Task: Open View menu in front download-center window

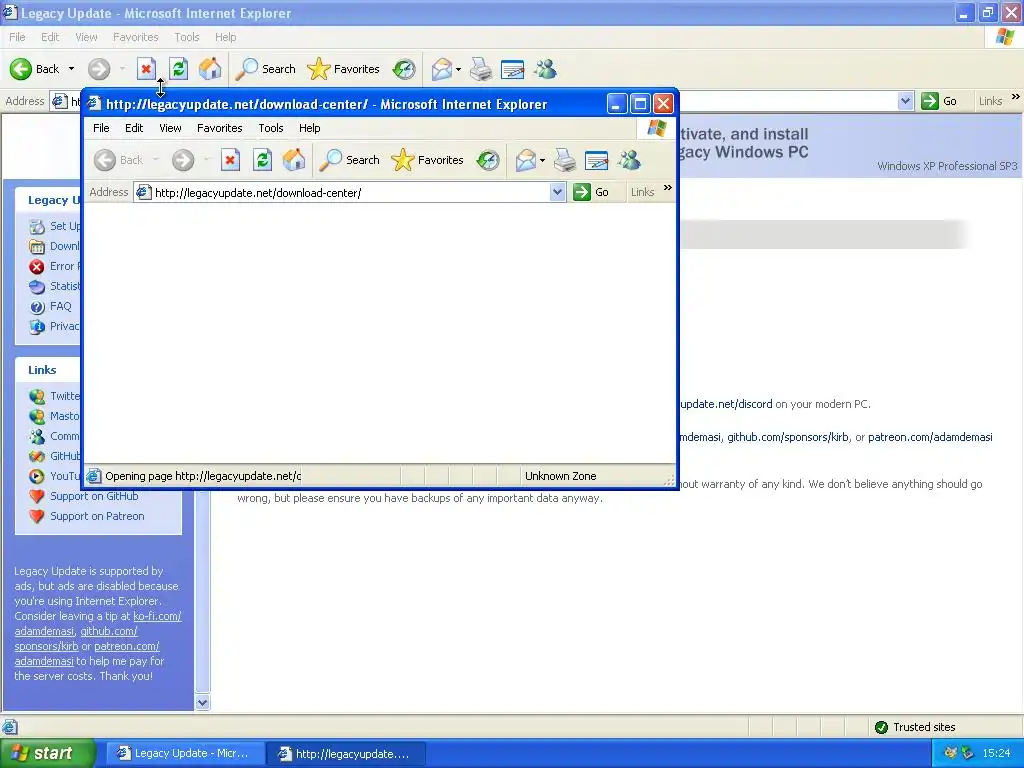Action: pos(170,128)
